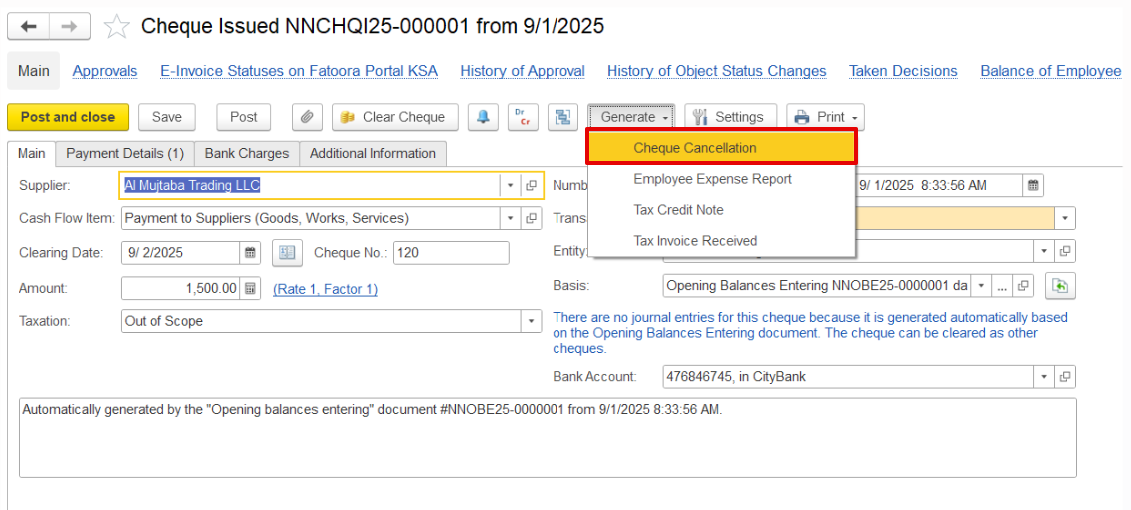Viewport: 1131px width, 510px height.
Task: Open the Amount calculator icon
Action: (x=251, y=289)
